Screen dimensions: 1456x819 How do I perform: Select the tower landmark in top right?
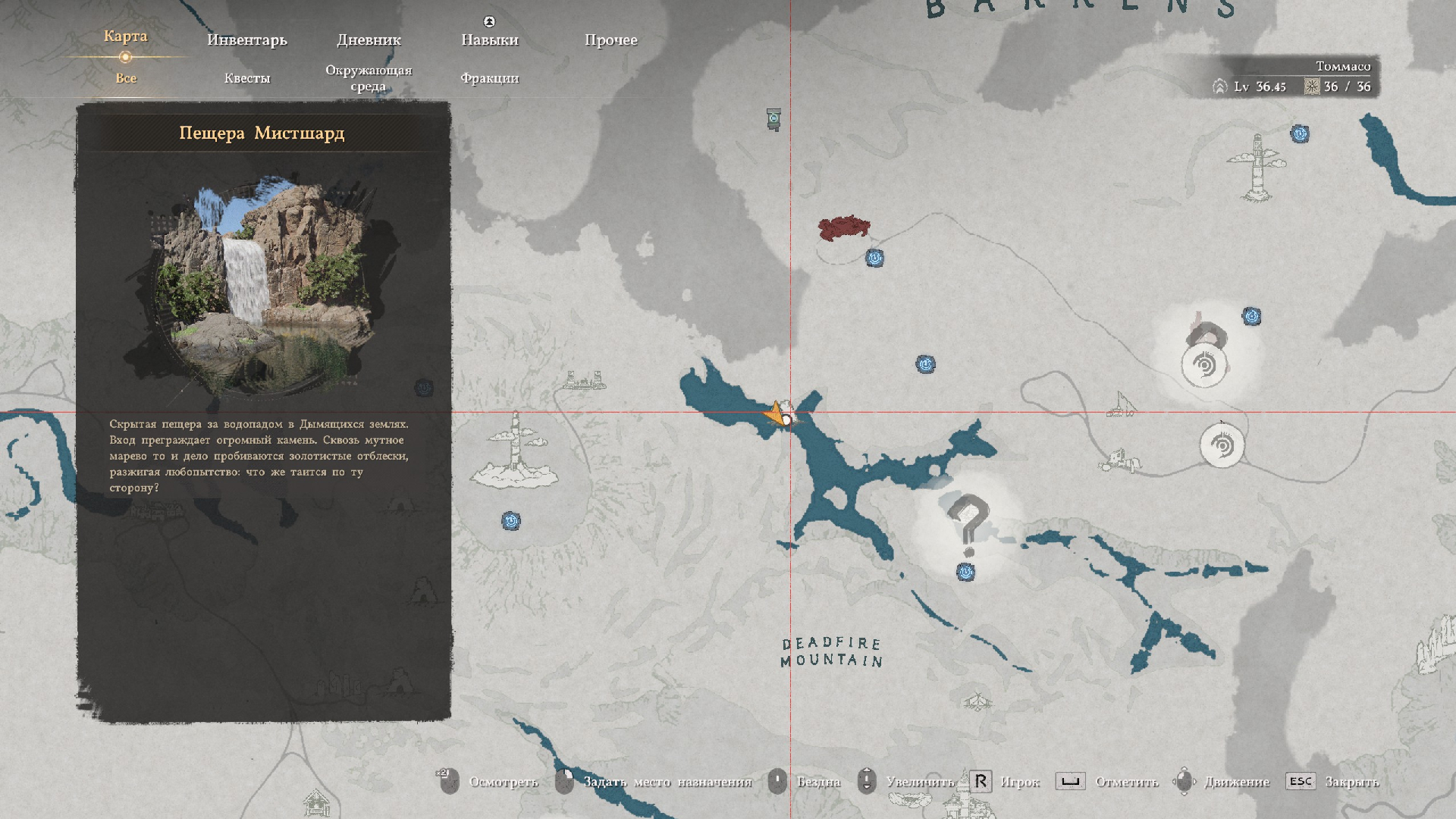[1257, 167]
